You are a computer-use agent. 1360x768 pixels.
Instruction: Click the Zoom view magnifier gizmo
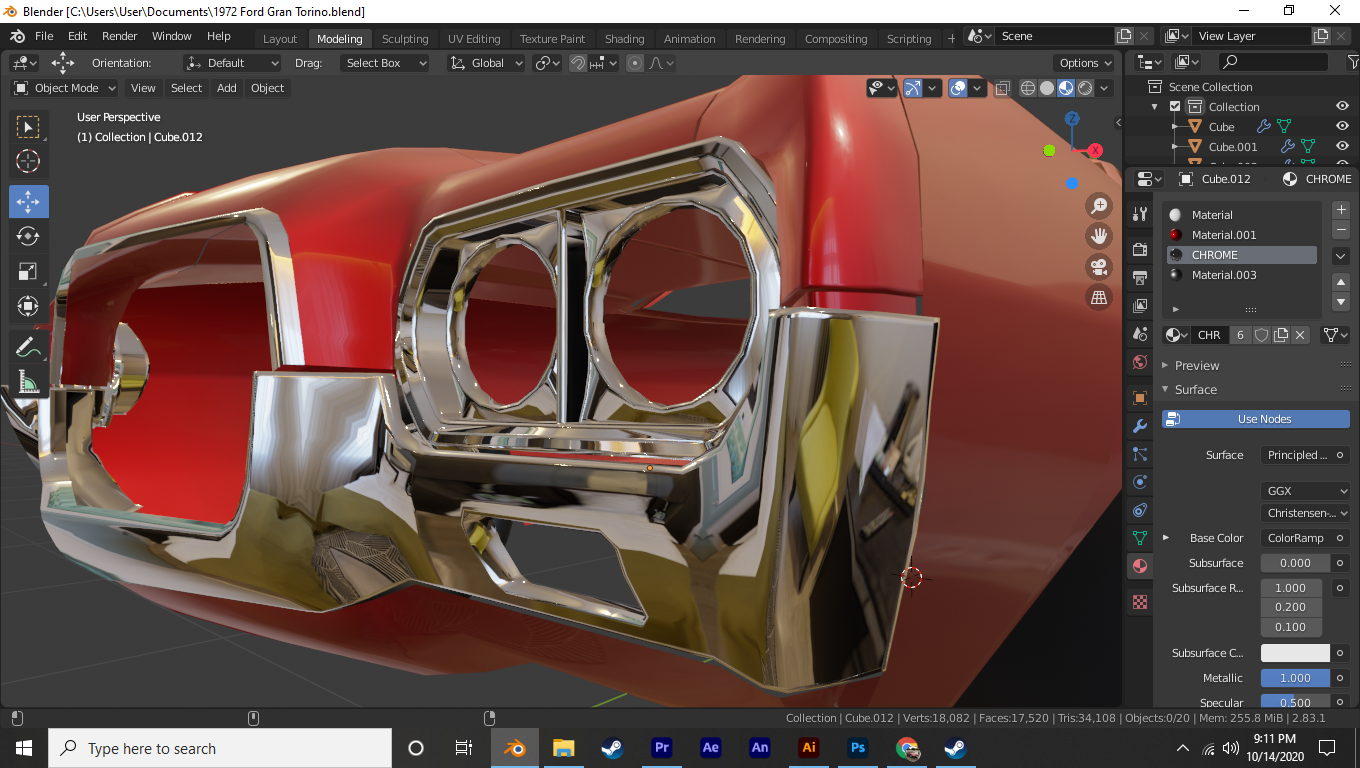pyautogui.click(x=1099, y=206)
